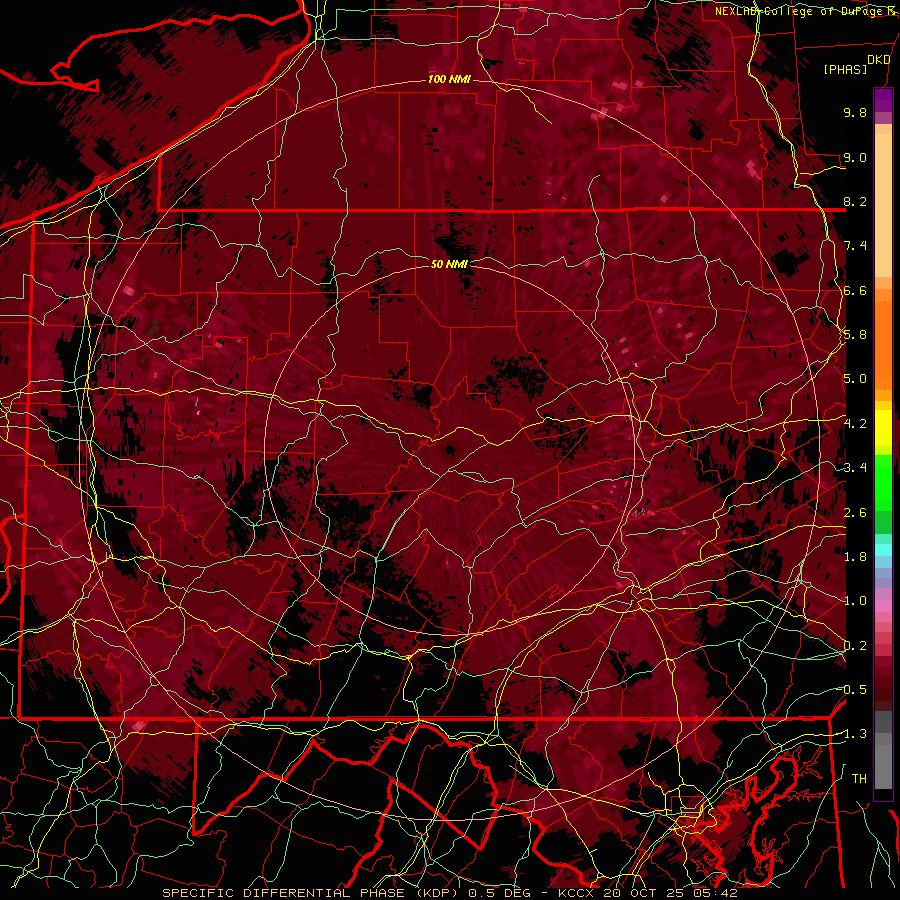Click the purple band atop the color scale

click(x=883, y=100)
